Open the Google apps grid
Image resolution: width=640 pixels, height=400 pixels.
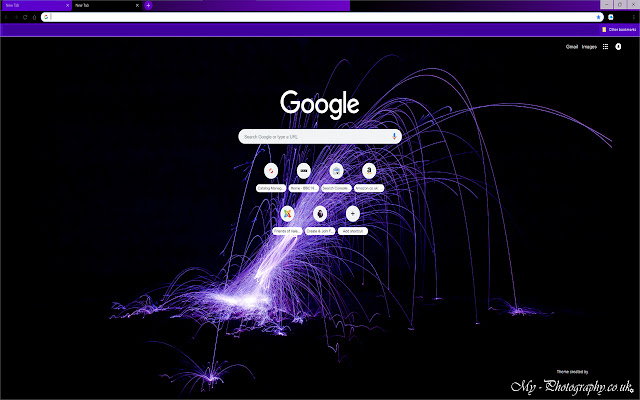coord(605,47)
